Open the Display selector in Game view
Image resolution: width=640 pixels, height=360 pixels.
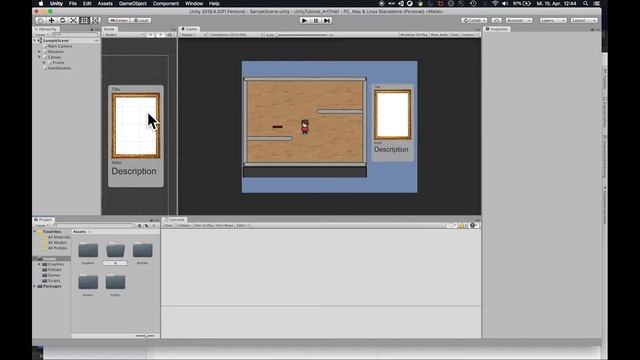(194, 35)
